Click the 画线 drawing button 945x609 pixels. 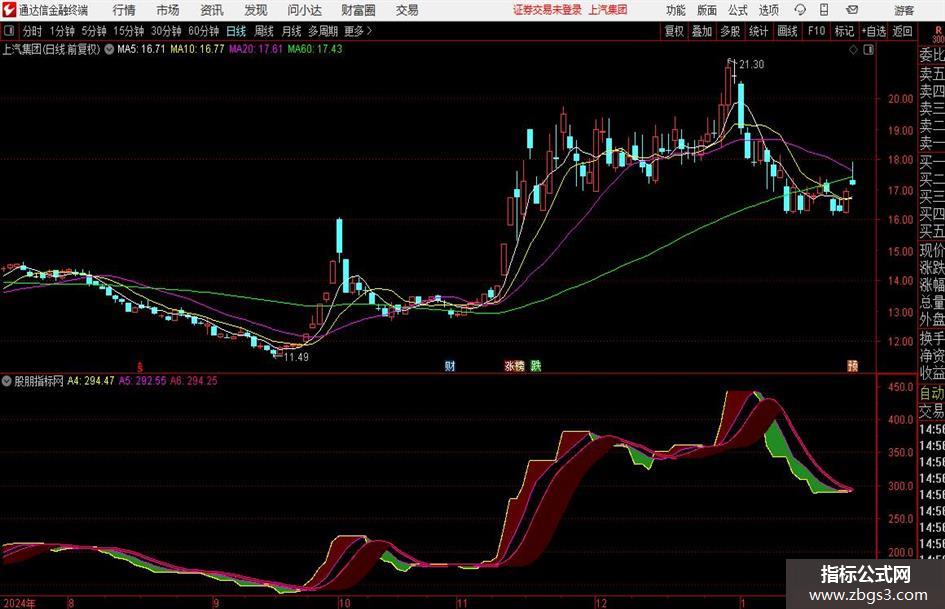tap(787, 31)
